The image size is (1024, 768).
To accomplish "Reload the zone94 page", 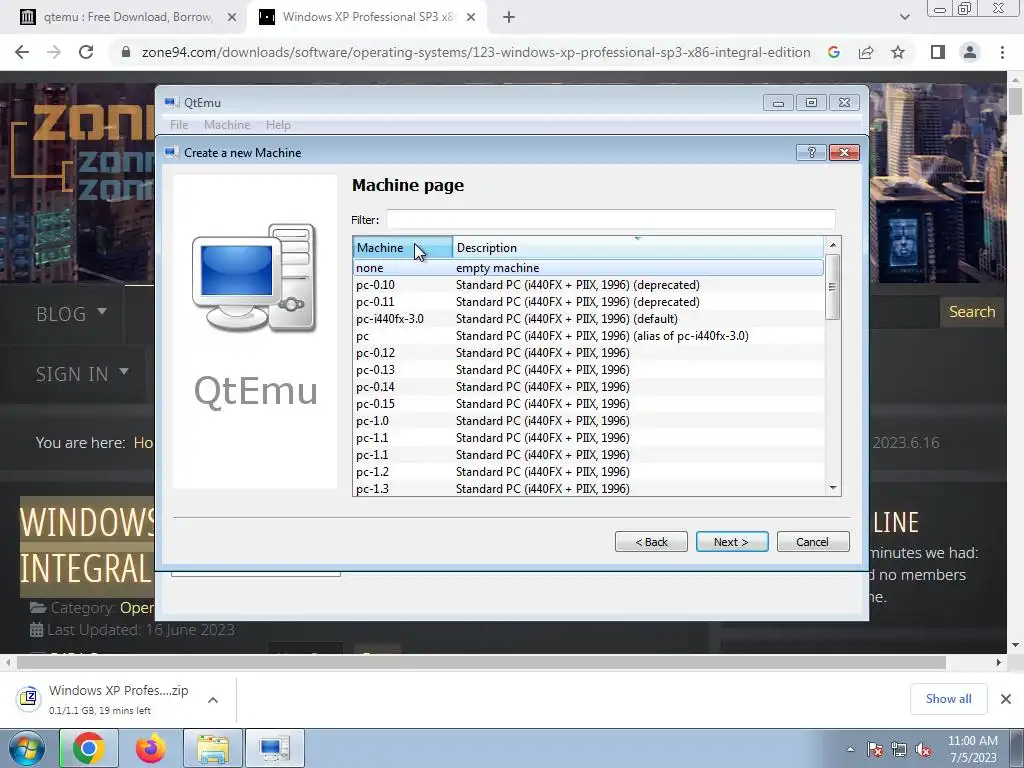I will (86, 52).
